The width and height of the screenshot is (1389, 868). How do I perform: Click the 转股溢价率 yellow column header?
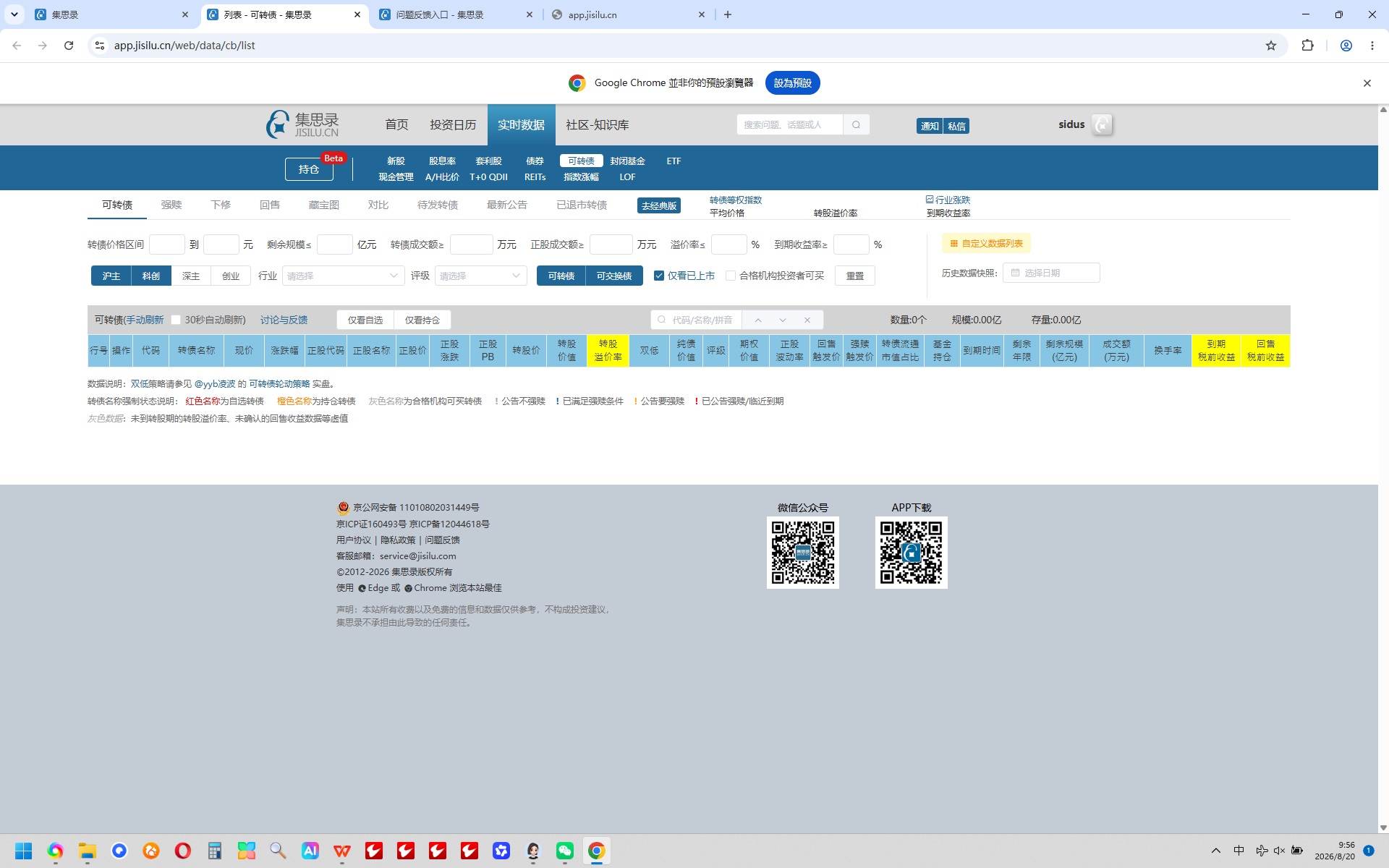608,350
